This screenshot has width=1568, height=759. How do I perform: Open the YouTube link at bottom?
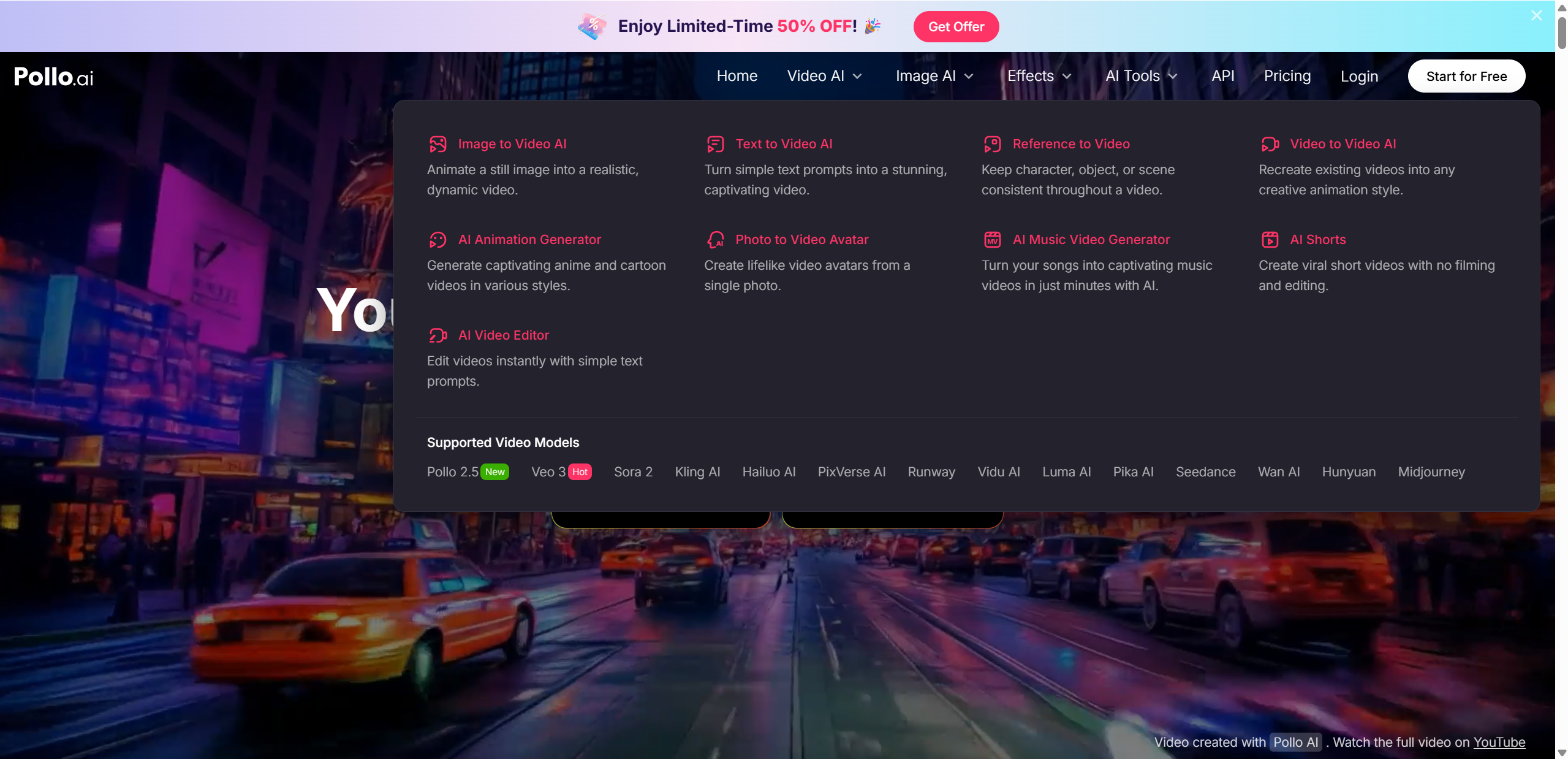pyautogui.click(x=1499, y=742)
